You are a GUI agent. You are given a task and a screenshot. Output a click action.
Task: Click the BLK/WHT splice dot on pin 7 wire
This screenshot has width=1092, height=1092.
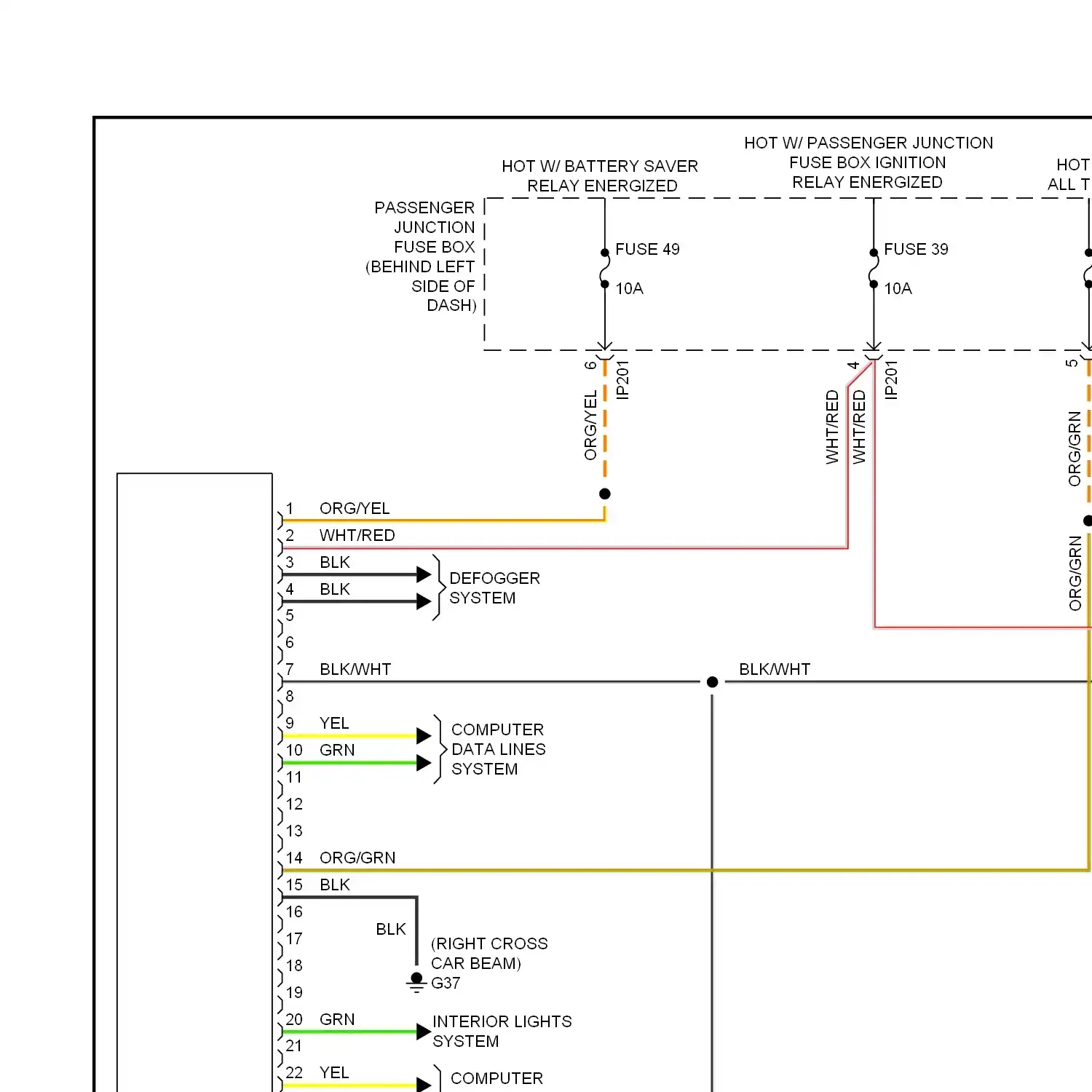[x=713, y=682]
